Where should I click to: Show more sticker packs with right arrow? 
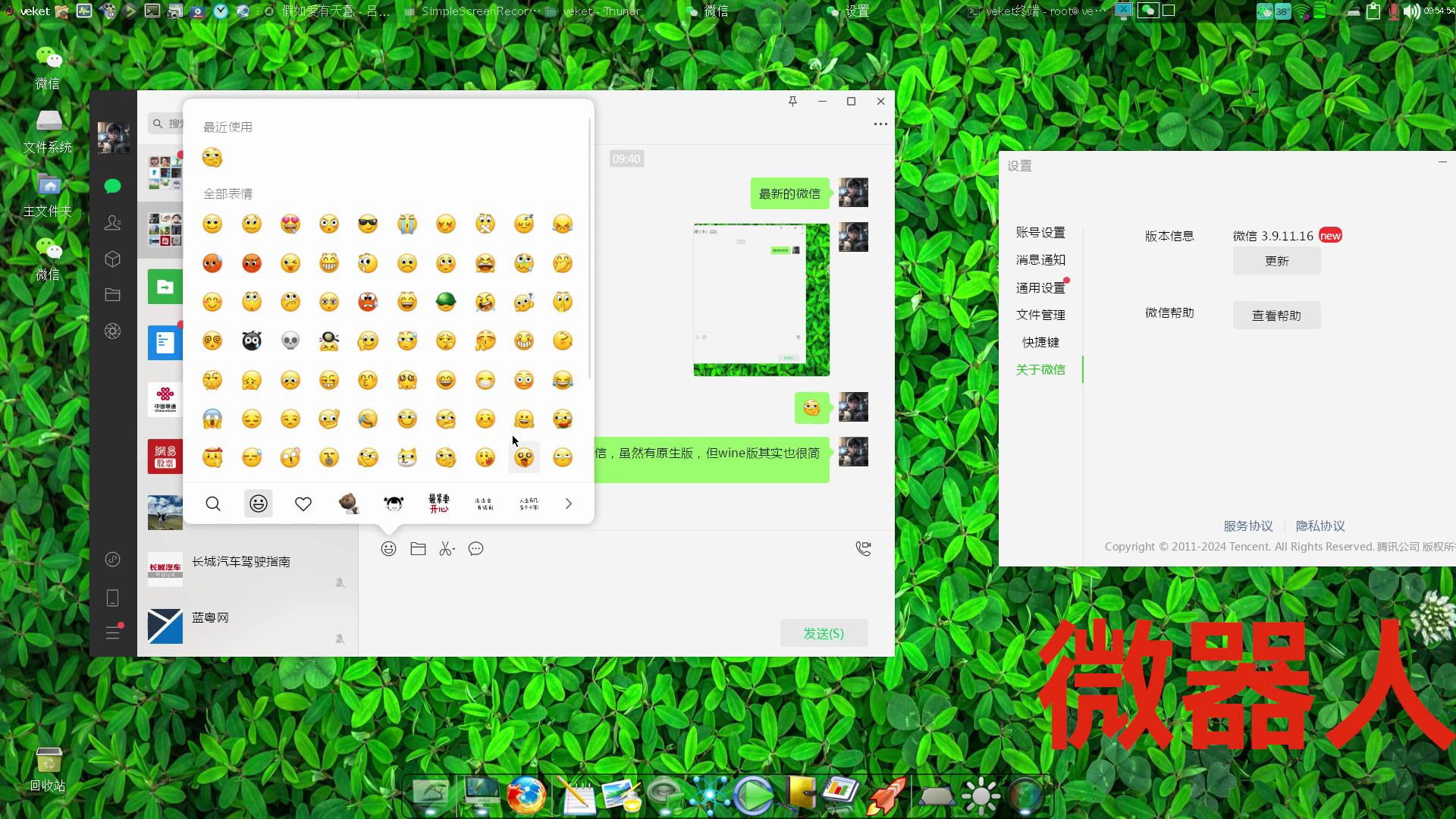569,504
